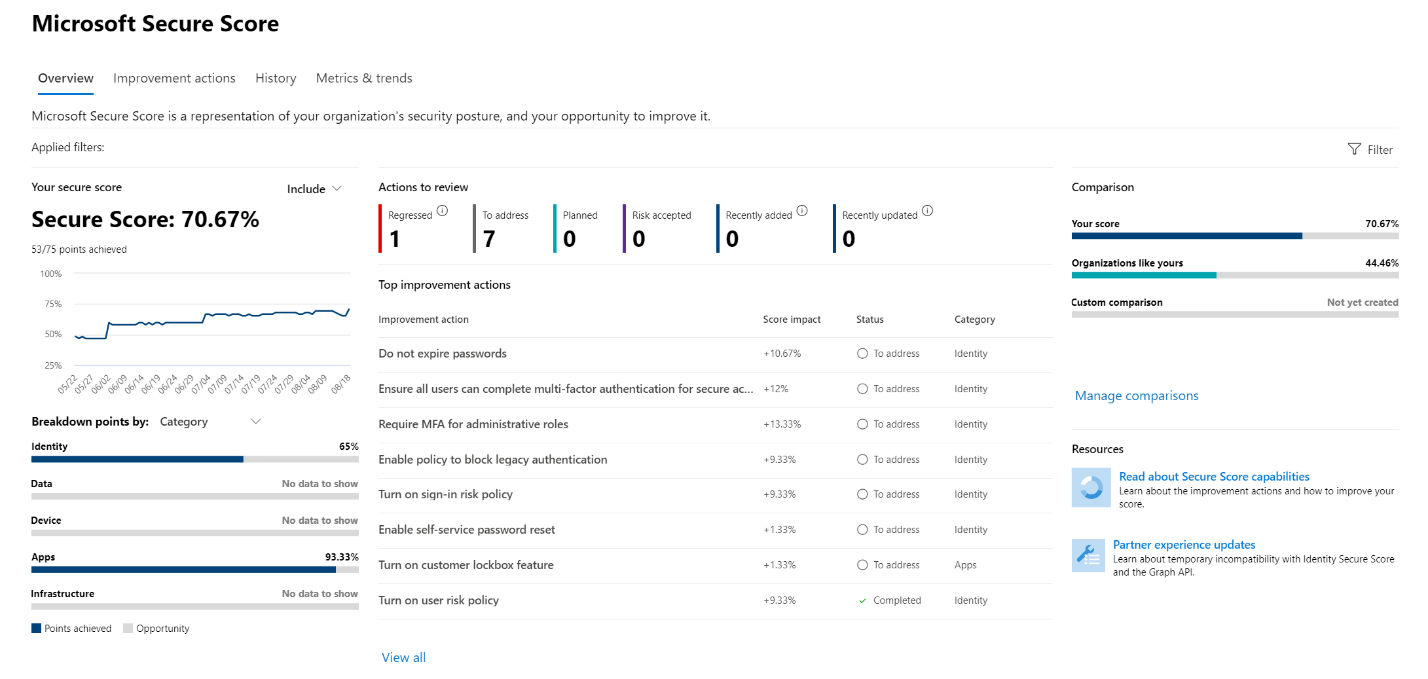1428x679 pixels.
Task: Open the Filter panel
Action: coord(1371,149)
